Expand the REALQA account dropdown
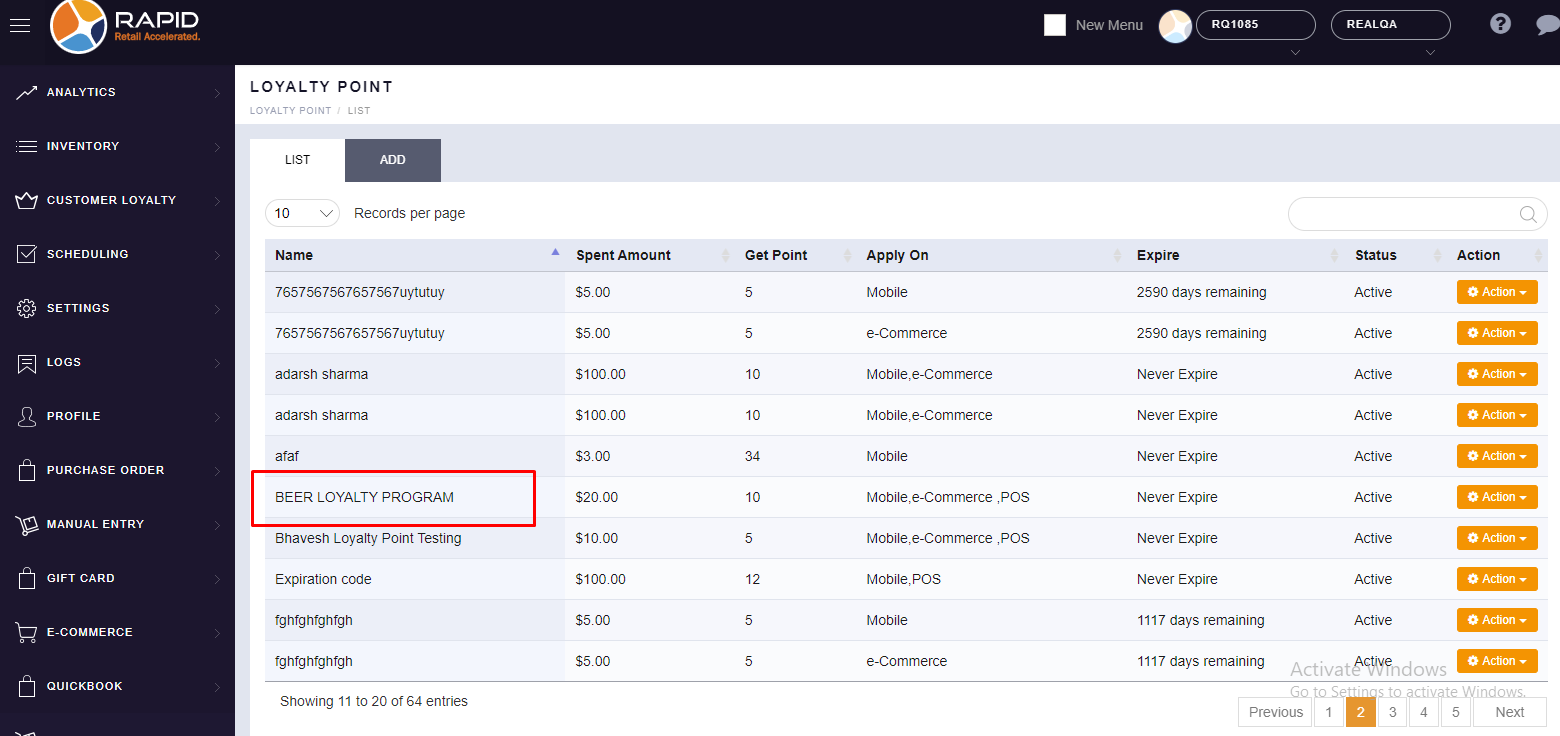This screenshot has width=1560, height=736. click(1390, 25)
